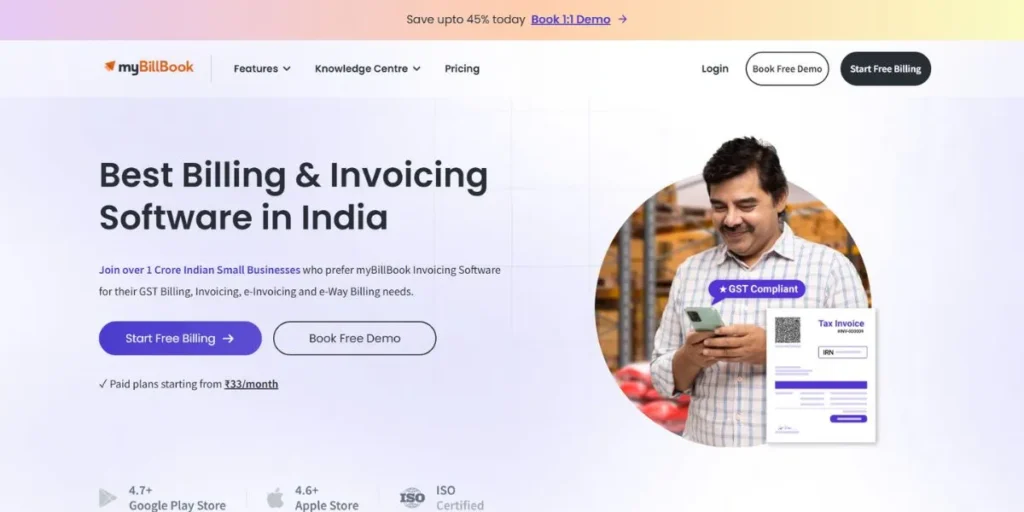Click the QR code on Tax Invoice

click(787, 330)
